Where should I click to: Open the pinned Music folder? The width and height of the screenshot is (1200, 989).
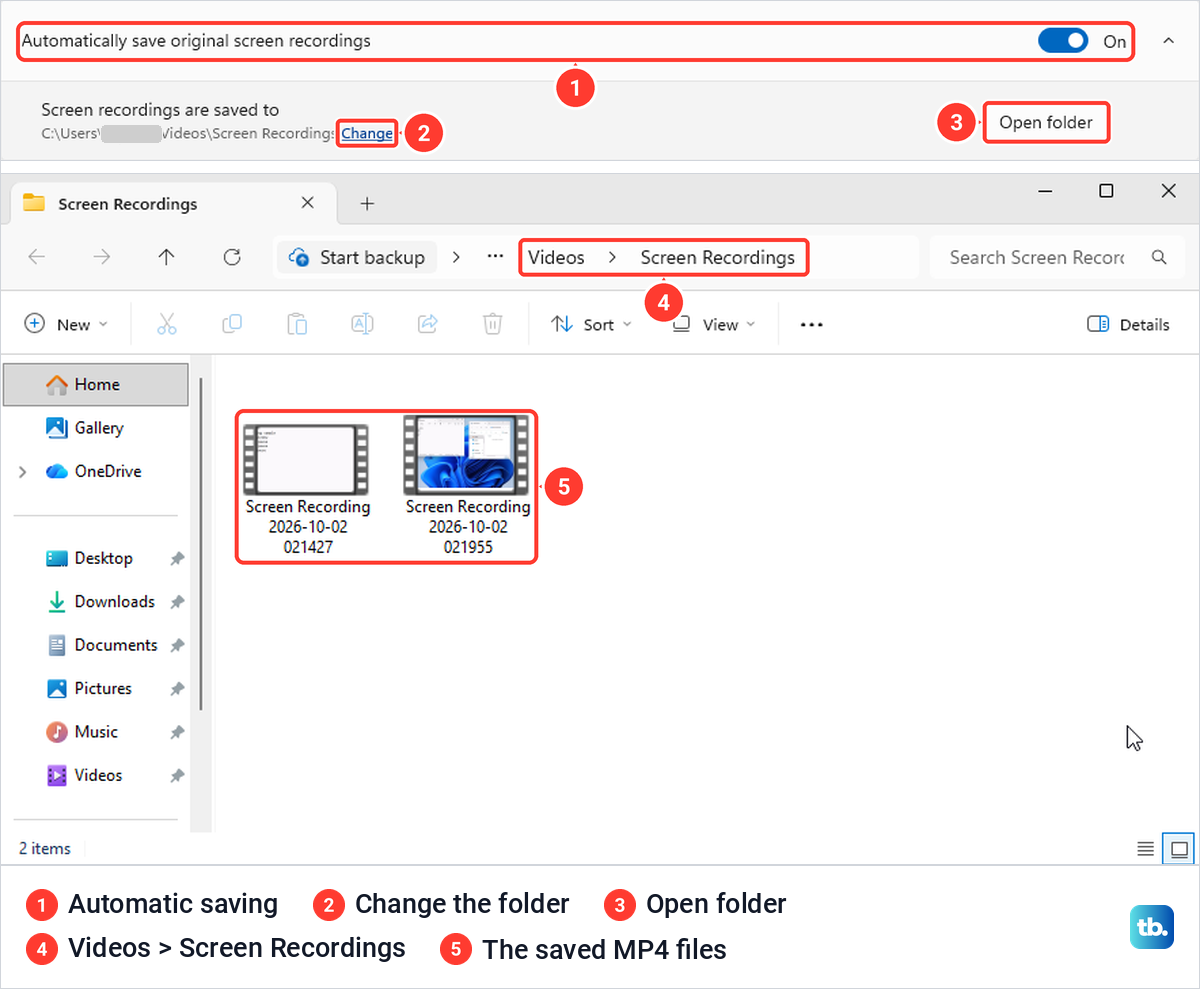tap(83, 732)
